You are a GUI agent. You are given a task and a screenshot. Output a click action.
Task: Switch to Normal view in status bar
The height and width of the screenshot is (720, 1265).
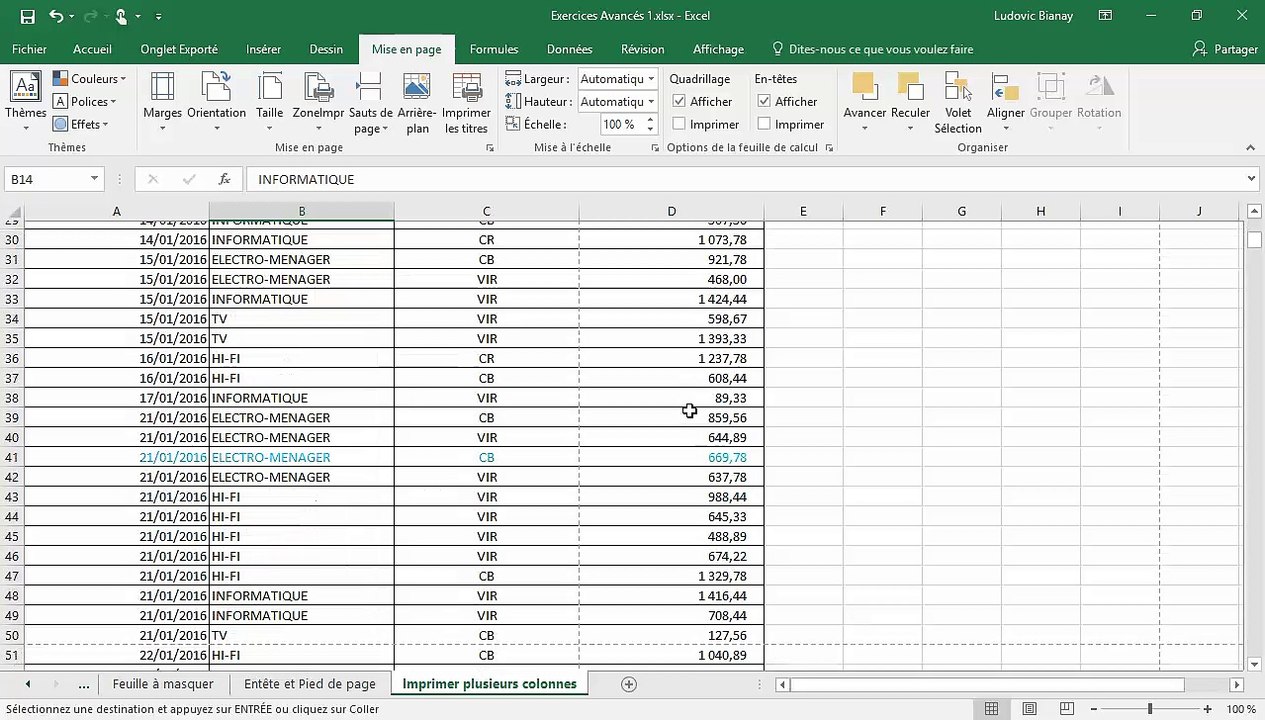tap(991, 709)
